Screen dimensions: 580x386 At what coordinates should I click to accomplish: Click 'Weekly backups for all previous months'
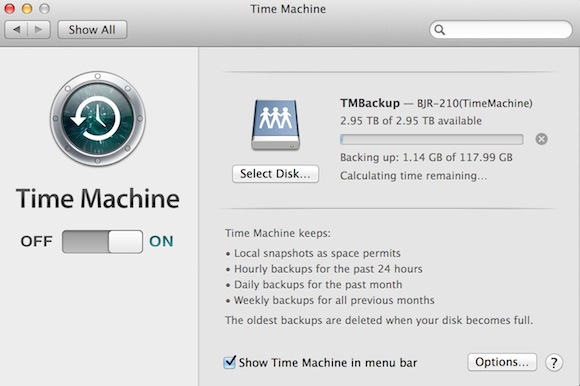pyautogui.click(x=334, y=300)
